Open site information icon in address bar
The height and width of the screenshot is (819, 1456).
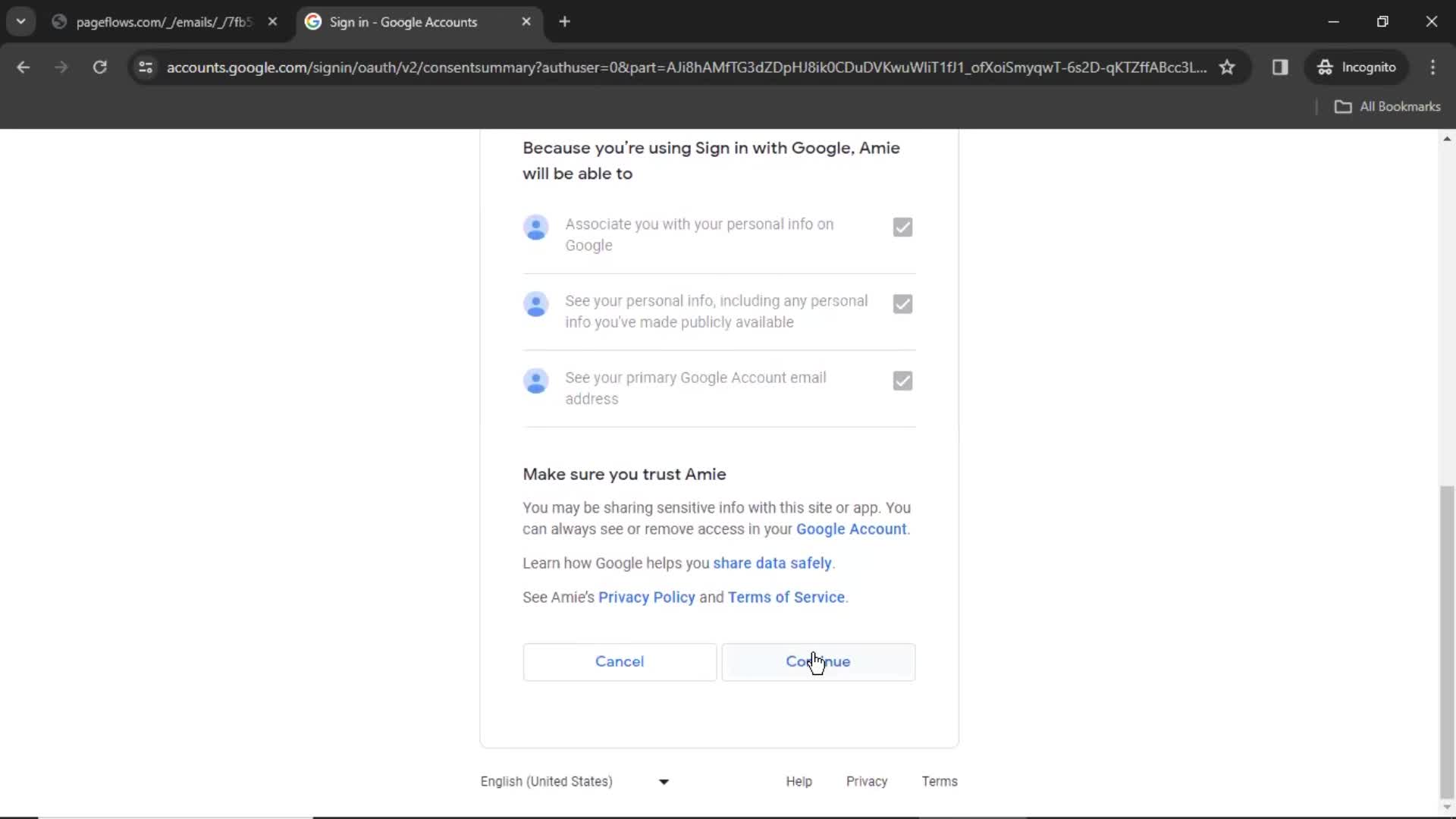pos(146,67)
